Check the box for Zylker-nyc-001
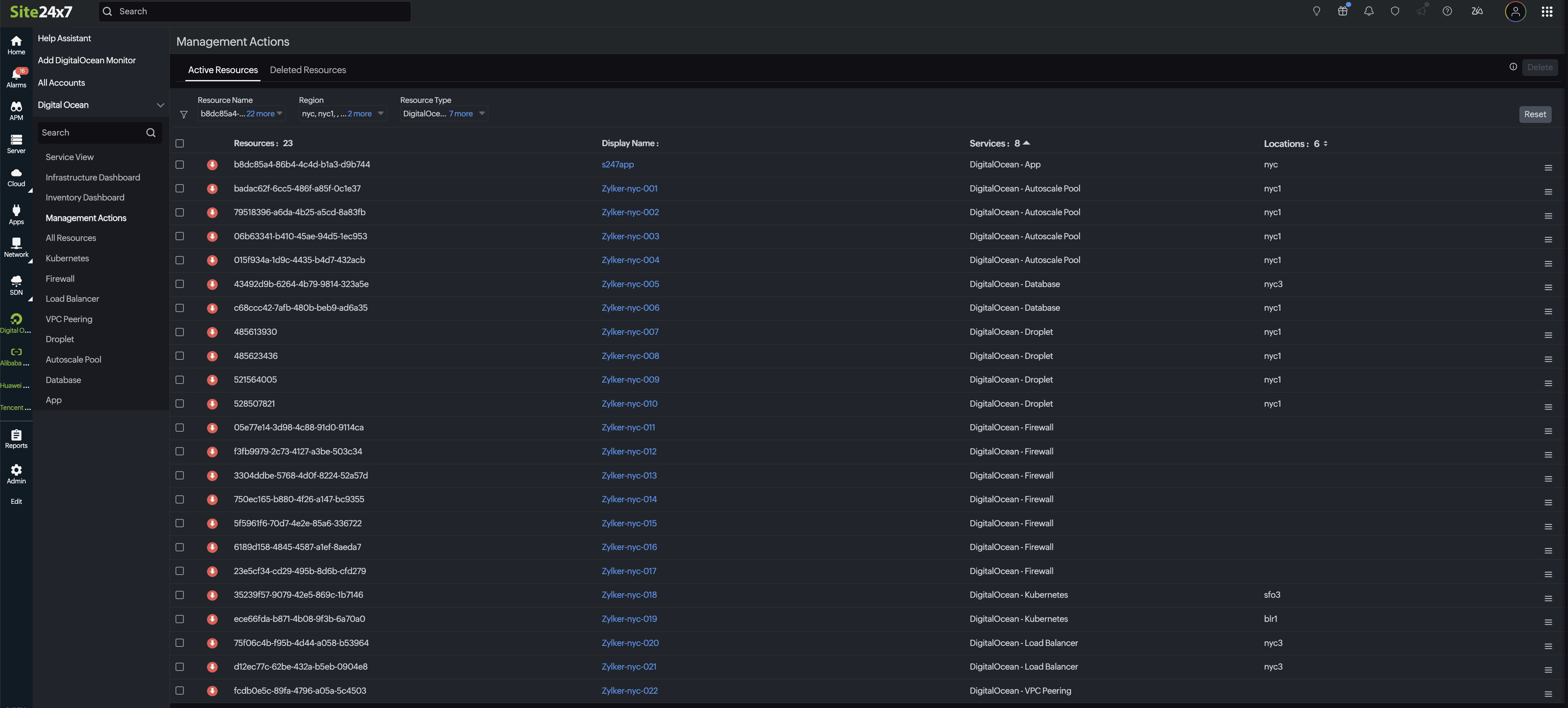 coord(180,189)
